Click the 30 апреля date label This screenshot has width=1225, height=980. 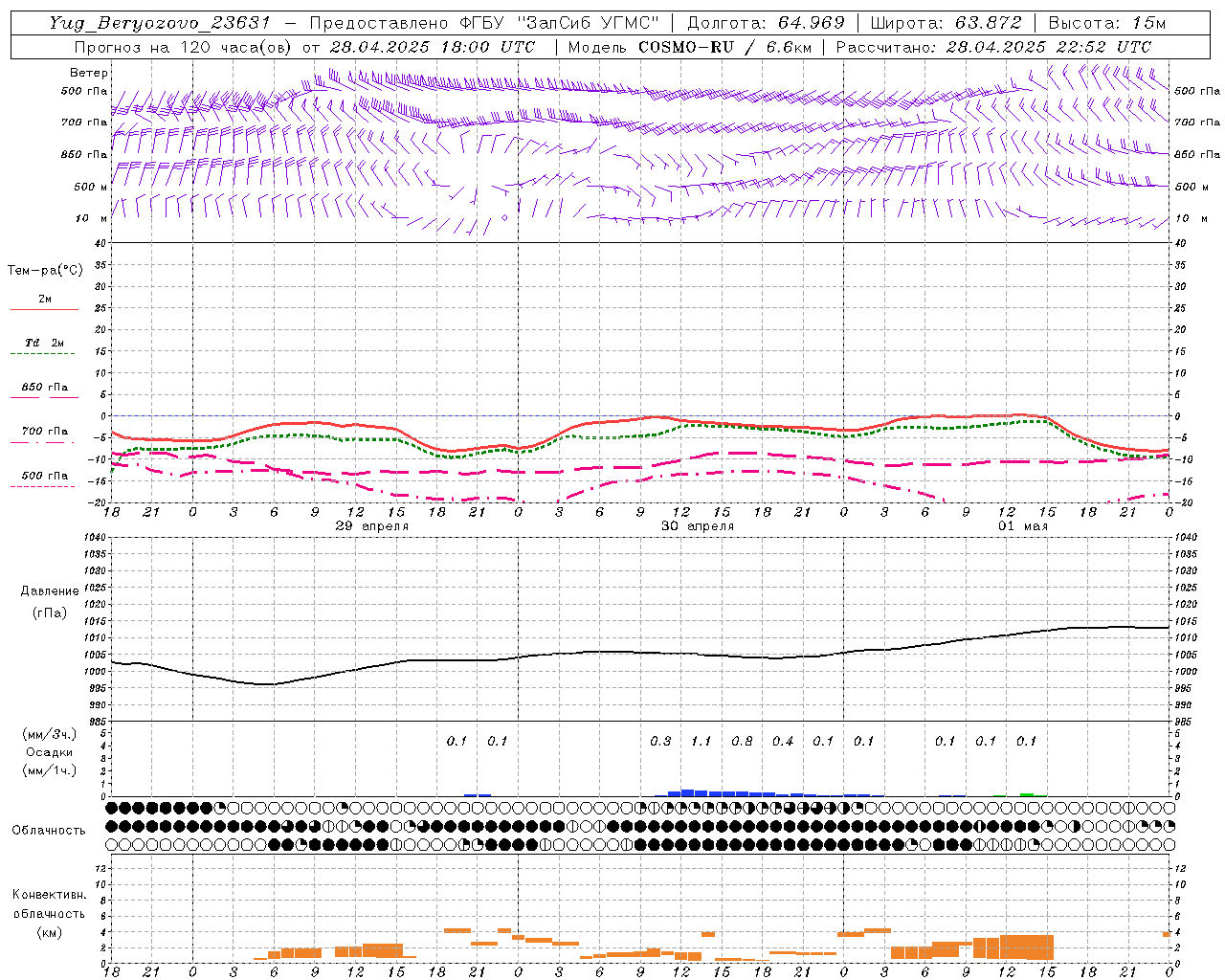[698, 526]
